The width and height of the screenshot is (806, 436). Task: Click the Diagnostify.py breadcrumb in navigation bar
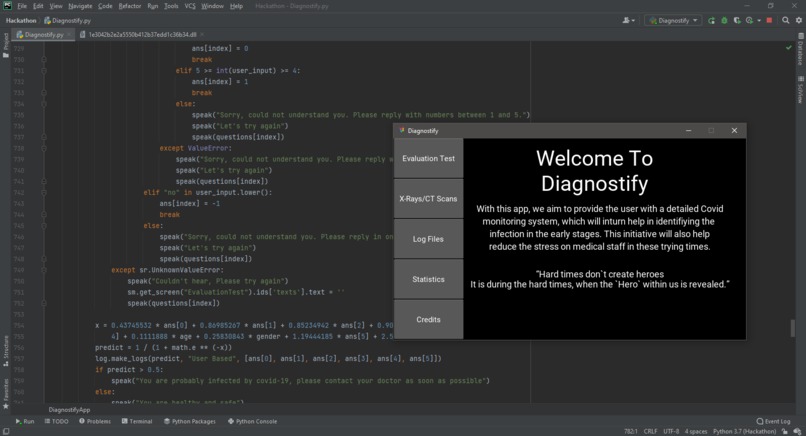point(67,21)
